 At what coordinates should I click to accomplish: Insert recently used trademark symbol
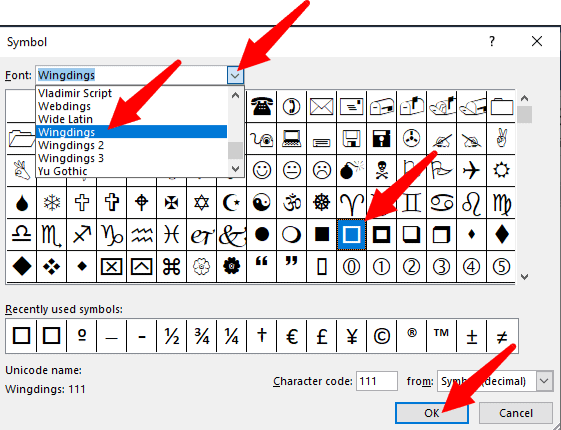tap(441, 336)
